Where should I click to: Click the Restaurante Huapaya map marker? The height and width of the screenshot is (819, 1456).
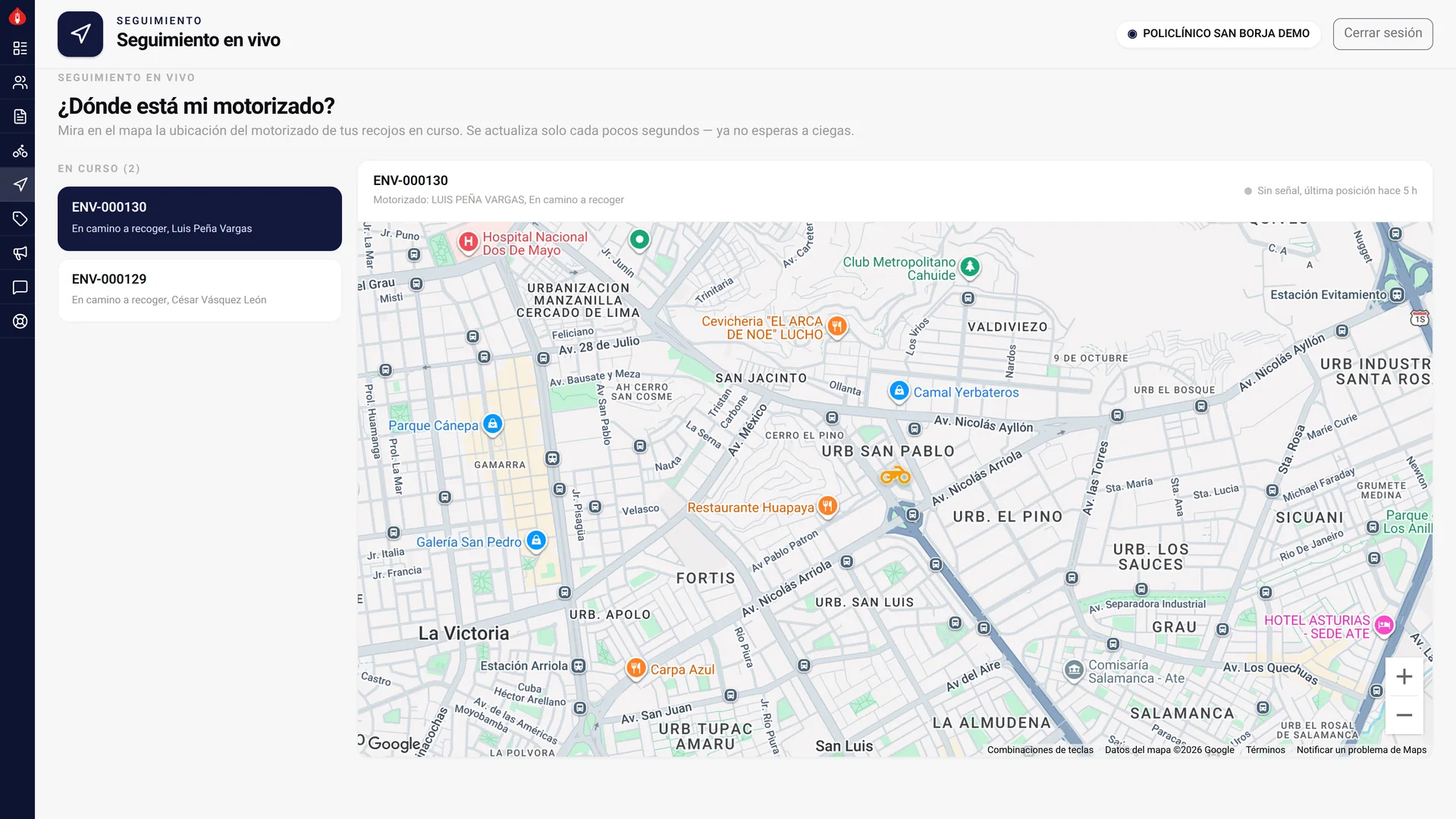click(827, 506)
